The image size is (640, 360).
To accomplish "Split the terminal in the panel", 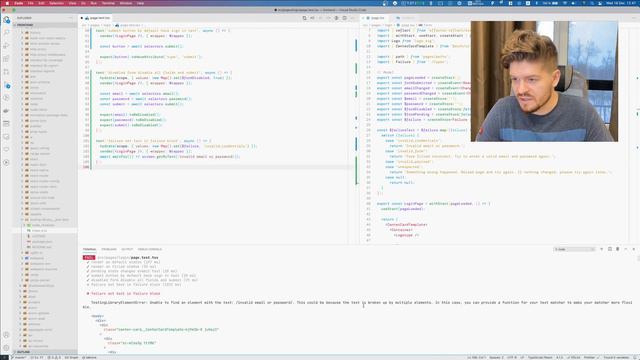I will click(610, 249).
